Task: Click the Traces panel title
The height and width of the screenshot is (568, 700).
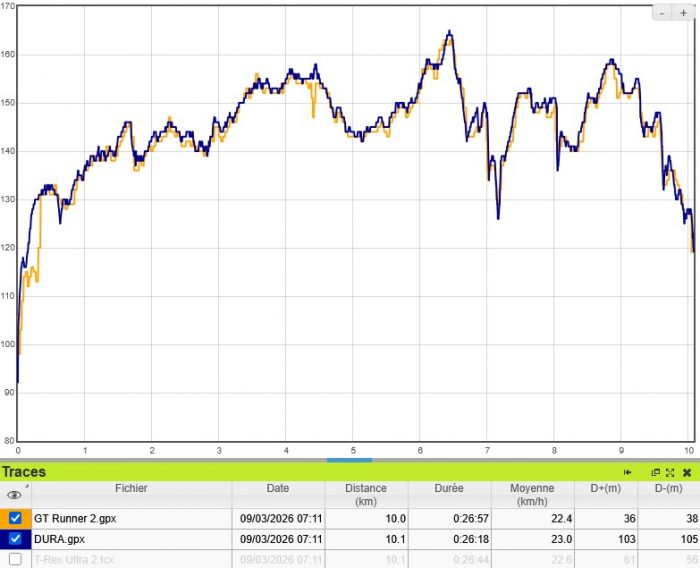Action: [x=24, y=472]
